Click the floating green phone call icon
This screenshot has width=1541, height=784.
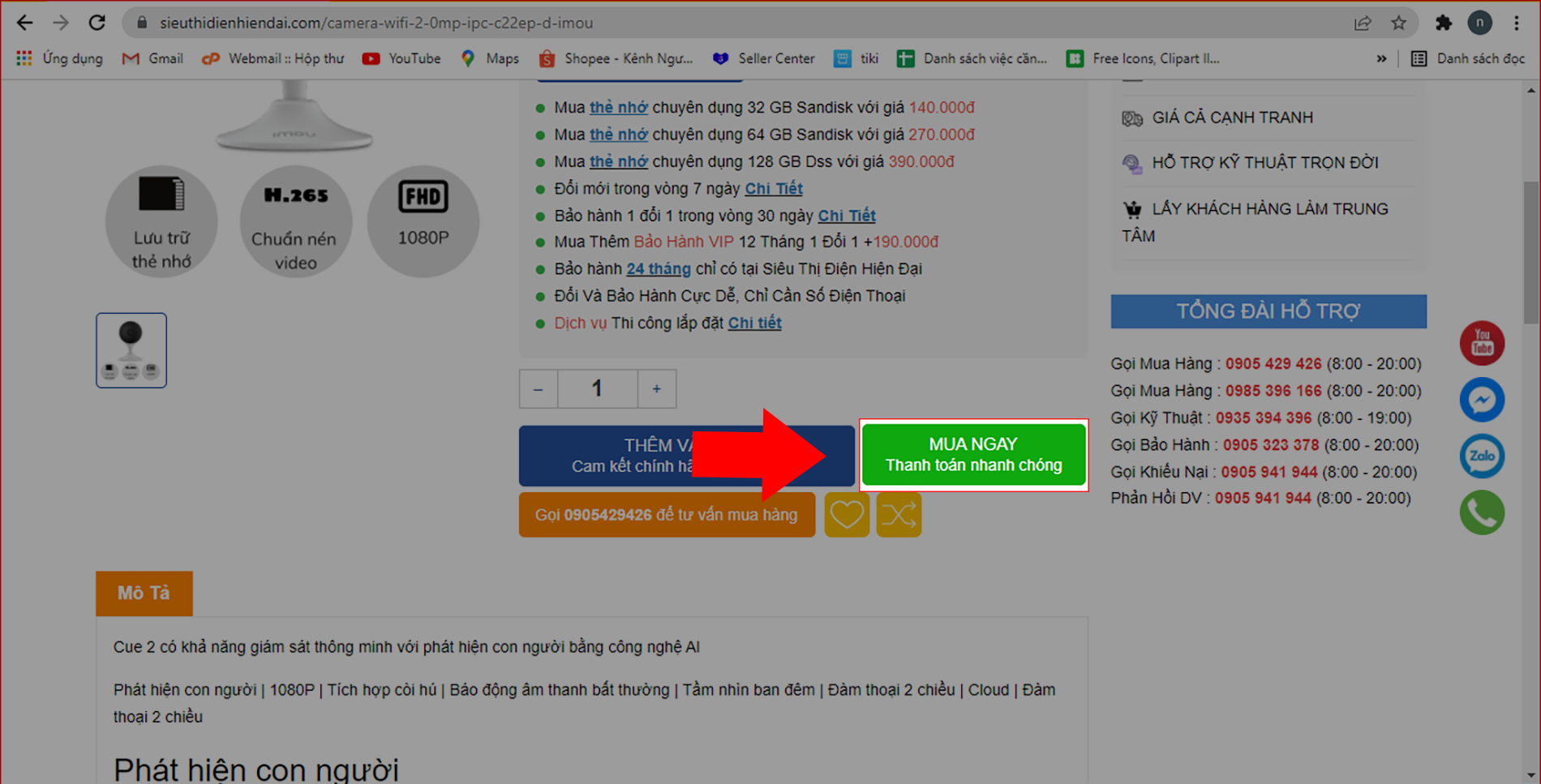pos(1482,512)
